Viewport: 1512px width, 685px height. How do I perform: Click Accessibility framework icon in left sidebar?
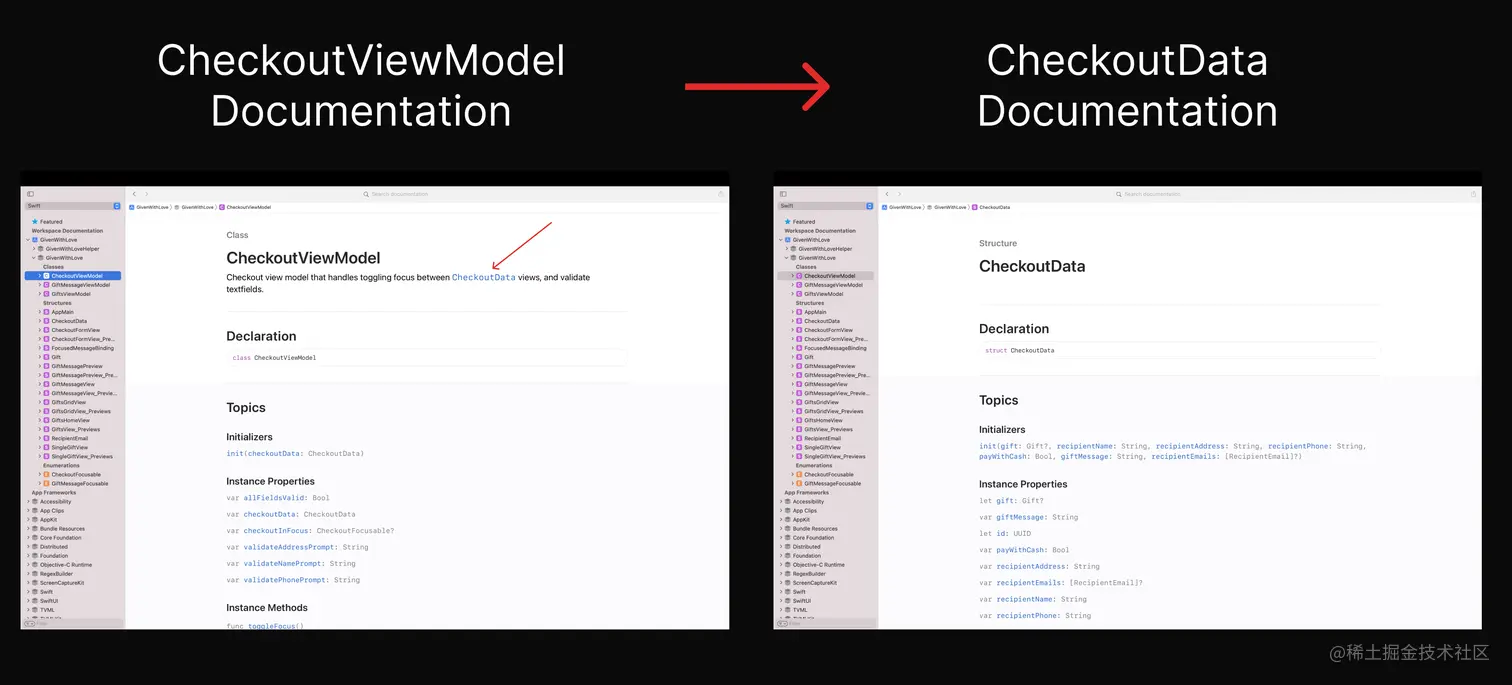pyautogui.click(x=35, y=501)
